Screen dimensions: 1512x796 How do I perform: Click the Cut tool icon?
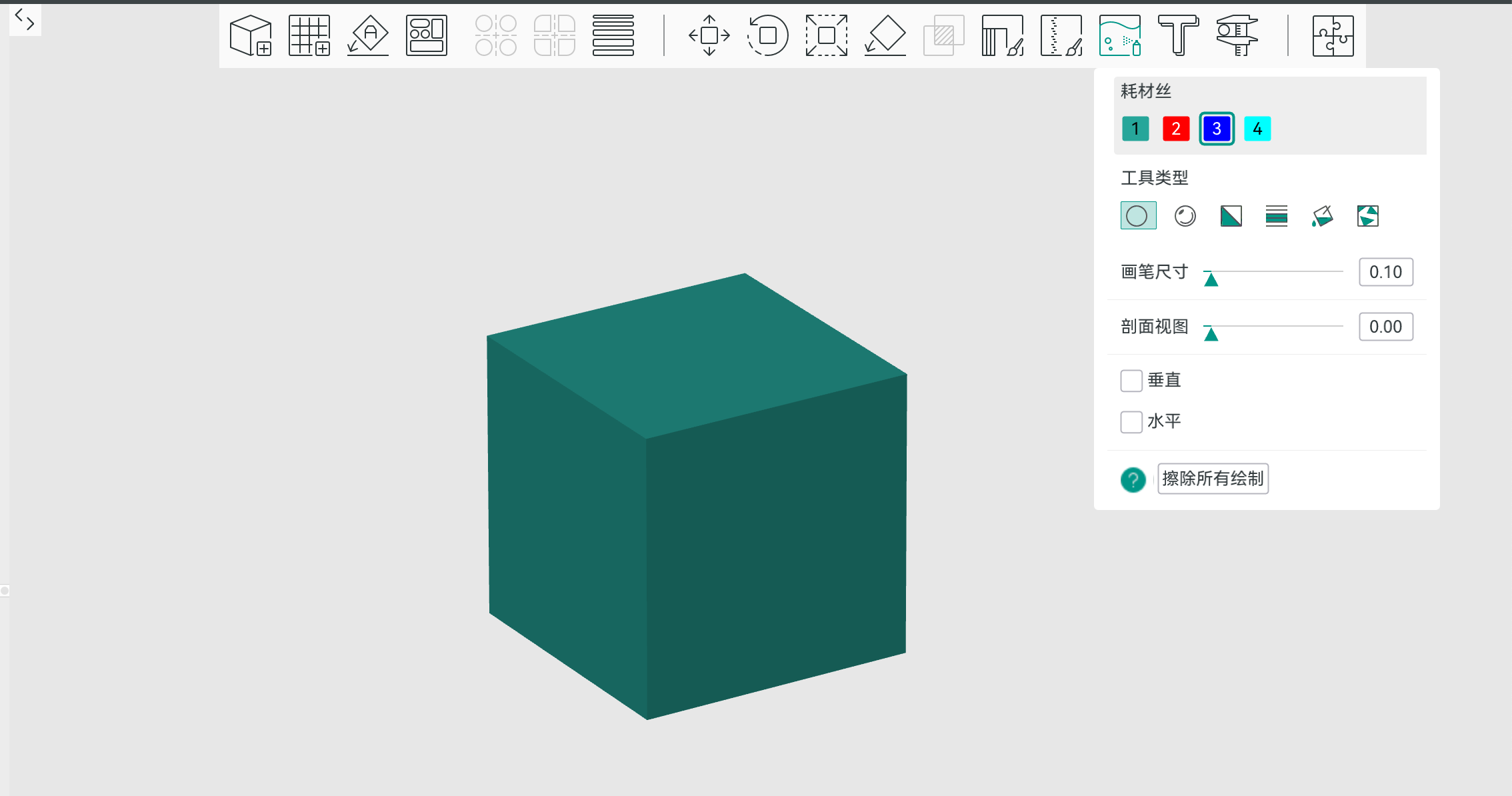click(944, 35)
